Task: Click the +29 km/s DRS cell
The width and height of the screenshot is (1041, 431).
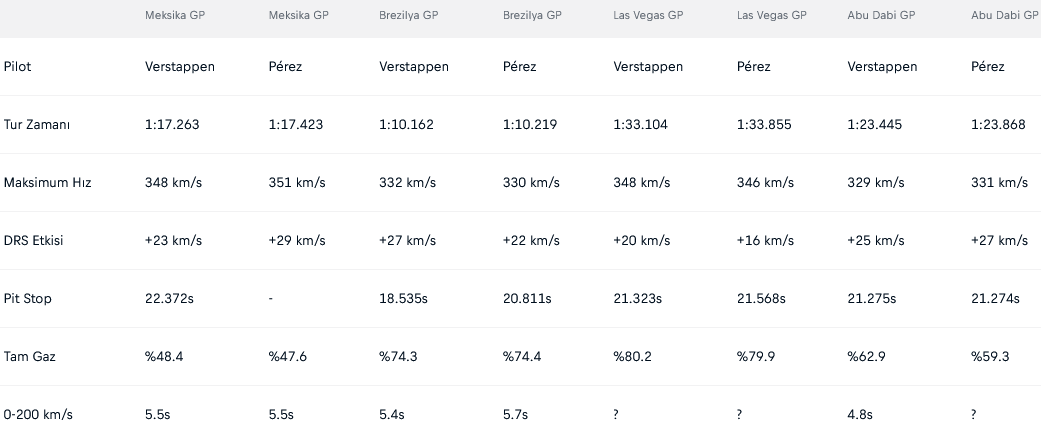Action: 299,241
